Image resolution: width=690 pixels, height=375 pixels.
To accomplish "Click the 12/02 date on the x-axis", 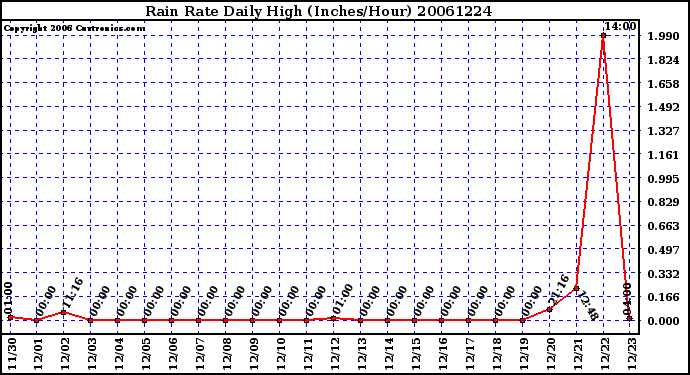I will coord(65,354).
